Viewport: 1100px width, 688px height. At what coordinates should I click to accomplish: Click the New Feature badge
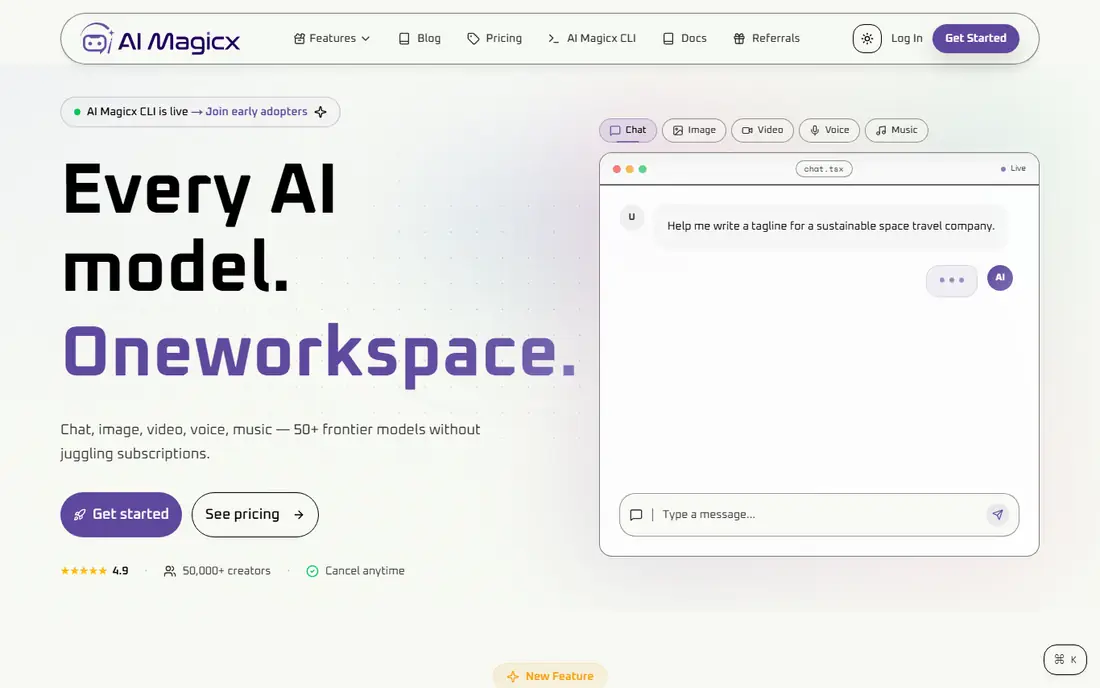tap(550, 676)
